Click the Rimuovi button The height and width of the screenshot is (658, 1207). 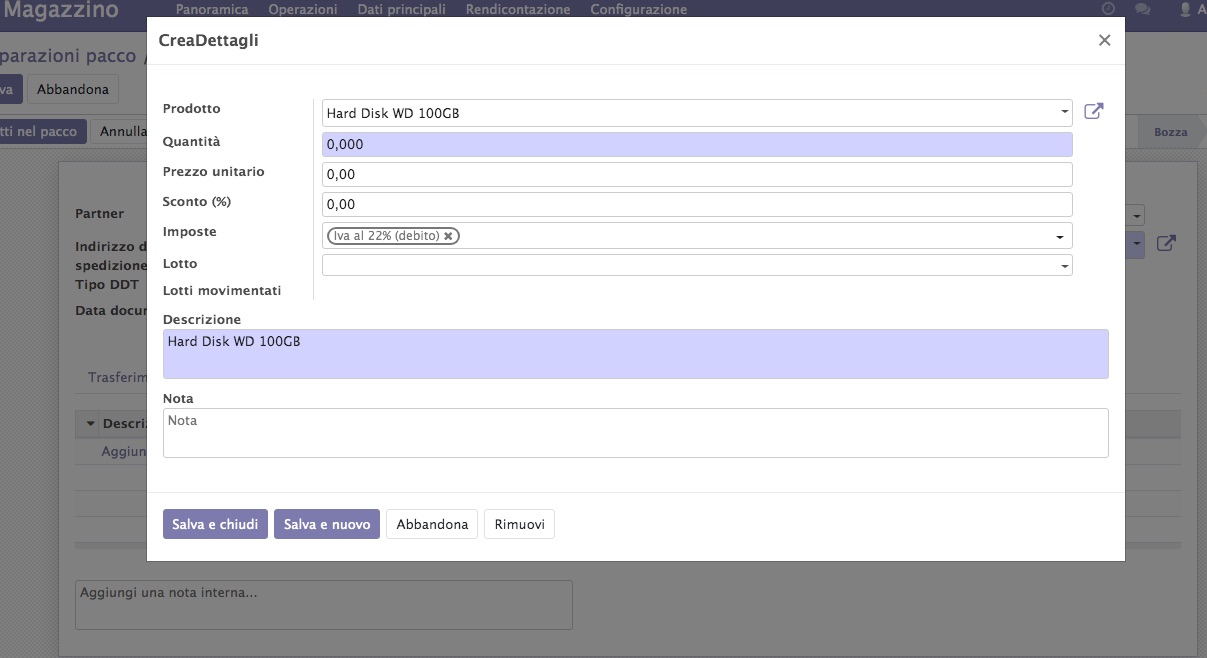[519, 524]
